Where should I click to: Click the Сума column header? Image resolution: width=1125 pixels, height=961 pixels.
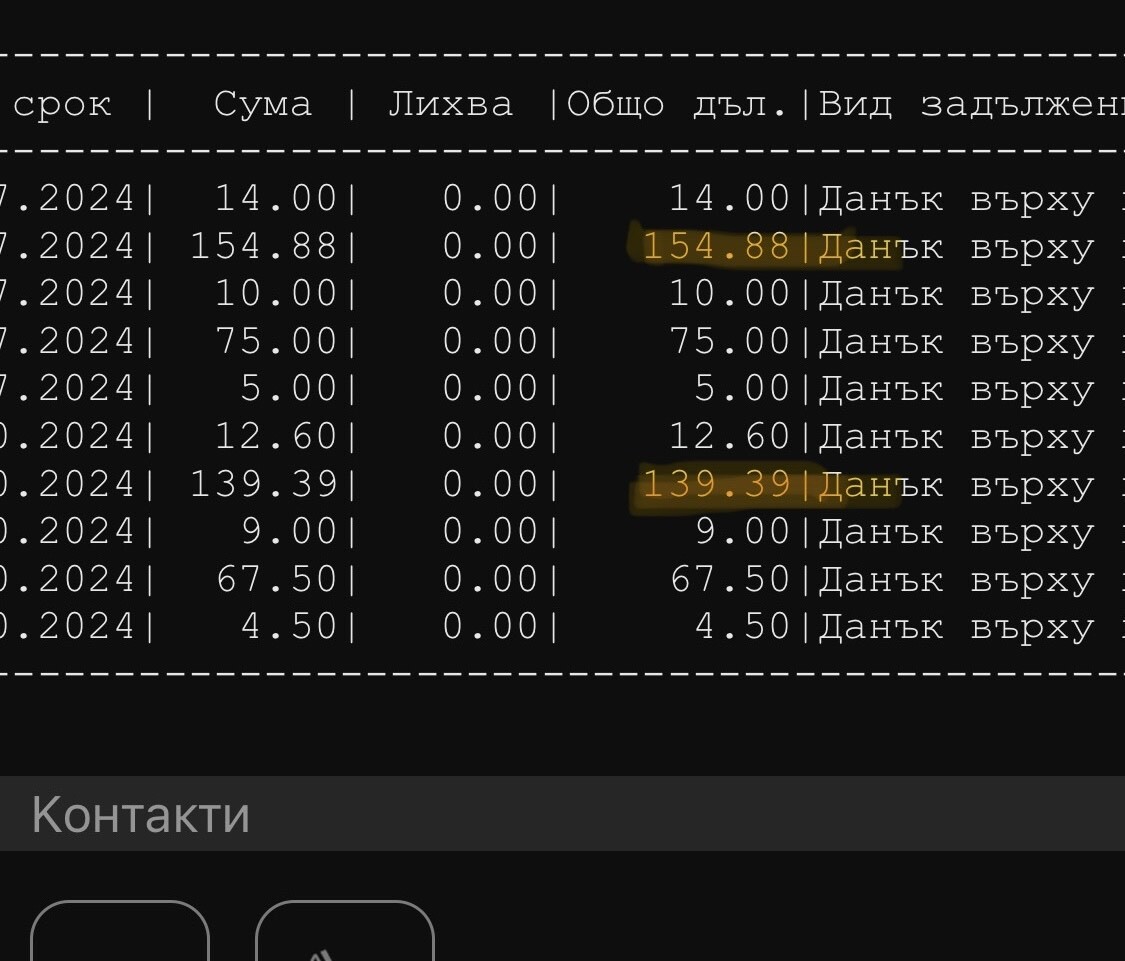tap(263, 105)
